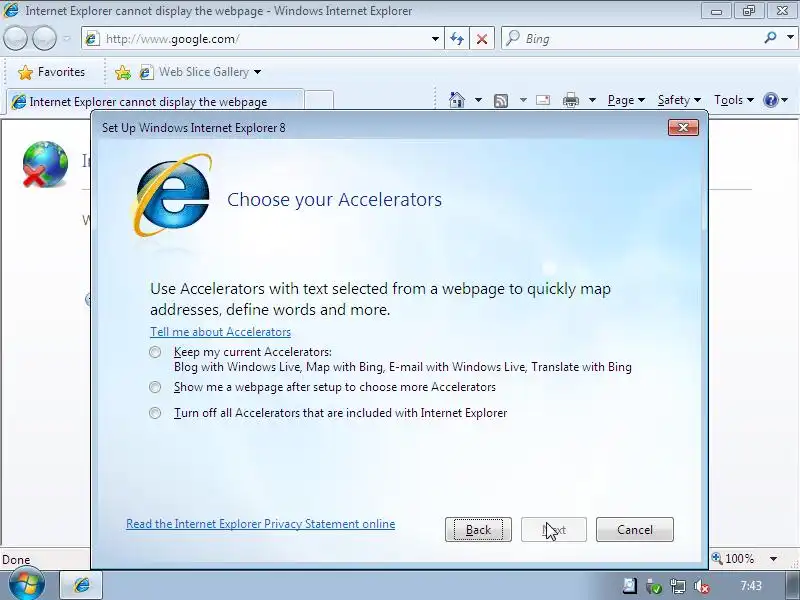Open the Home button dropdown arrow
Viewport: 800px width, 600px height.
(478, 100)
